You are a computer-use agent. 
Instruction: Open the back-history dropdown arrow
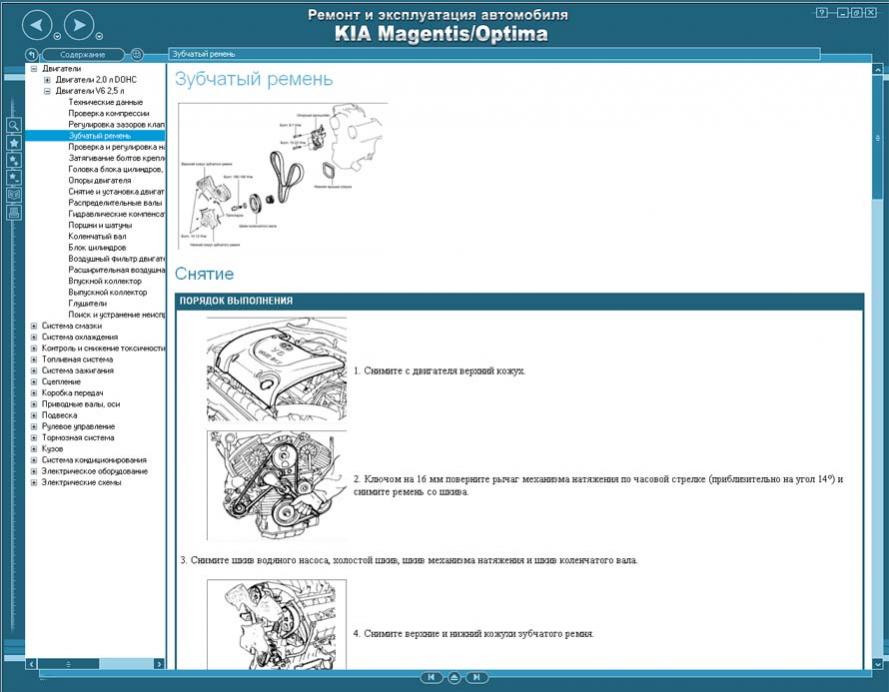point(57,36)
